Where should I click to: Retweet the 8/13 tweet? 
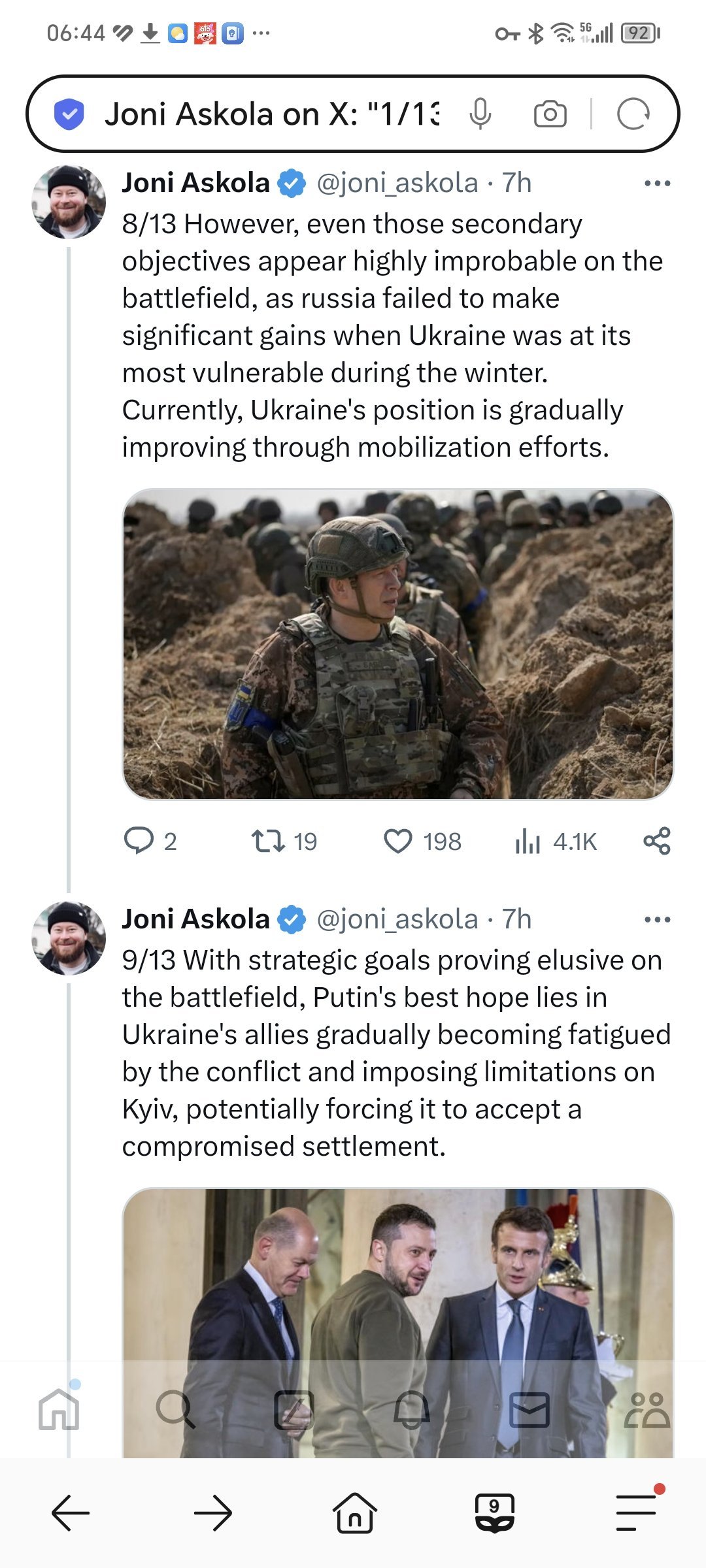(268, 841)
